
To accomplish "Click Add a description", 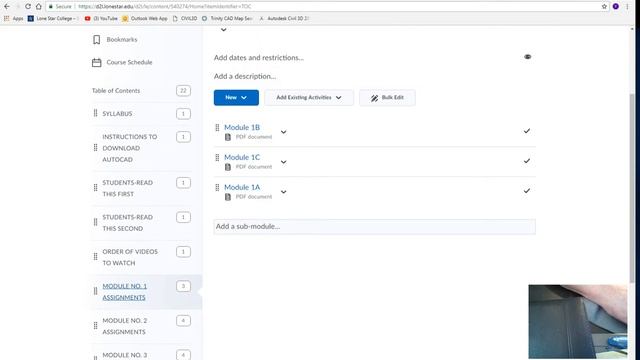I will tap(245, 76).
